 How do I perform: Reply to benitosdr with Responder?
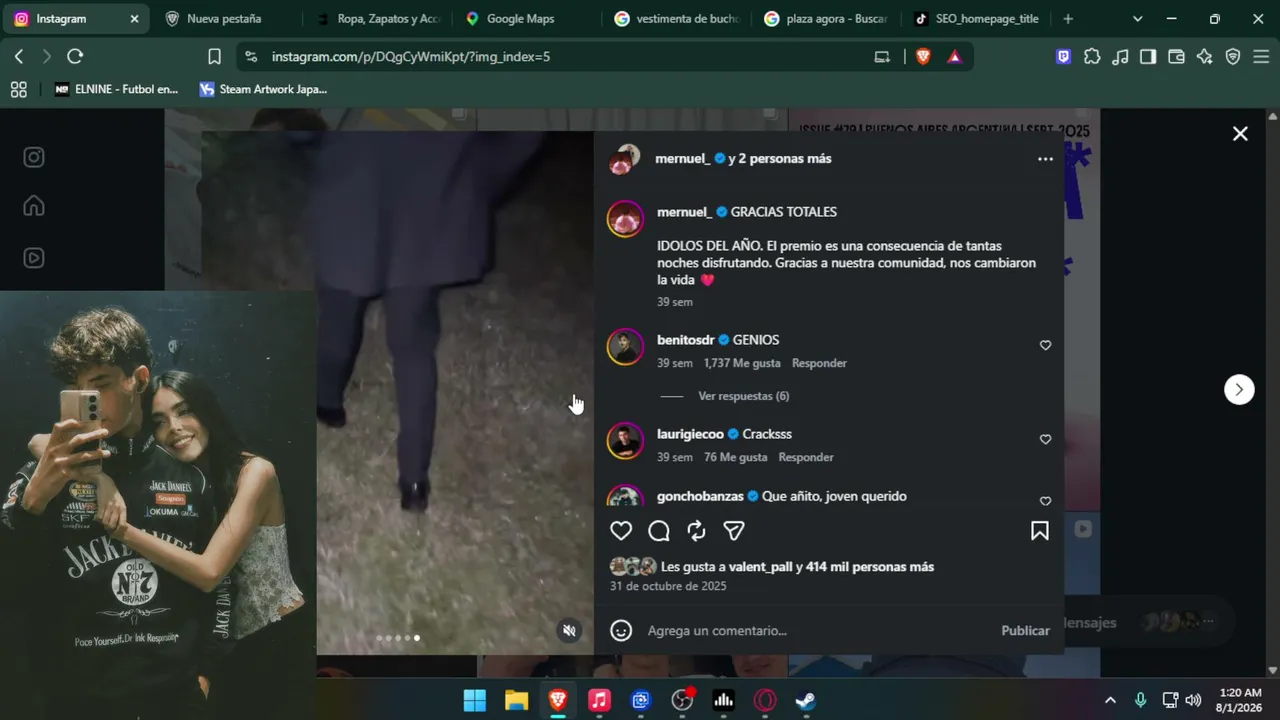[x=819, y=363]
